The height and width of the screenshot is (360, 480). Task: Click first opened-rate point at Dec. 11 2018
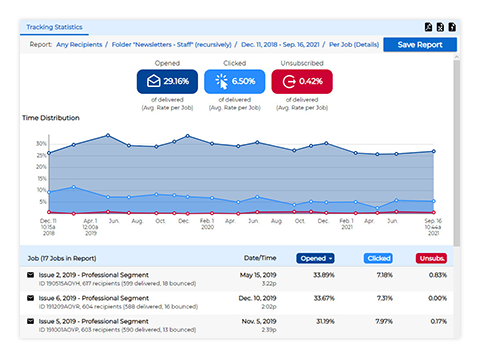tap(49, 153)
